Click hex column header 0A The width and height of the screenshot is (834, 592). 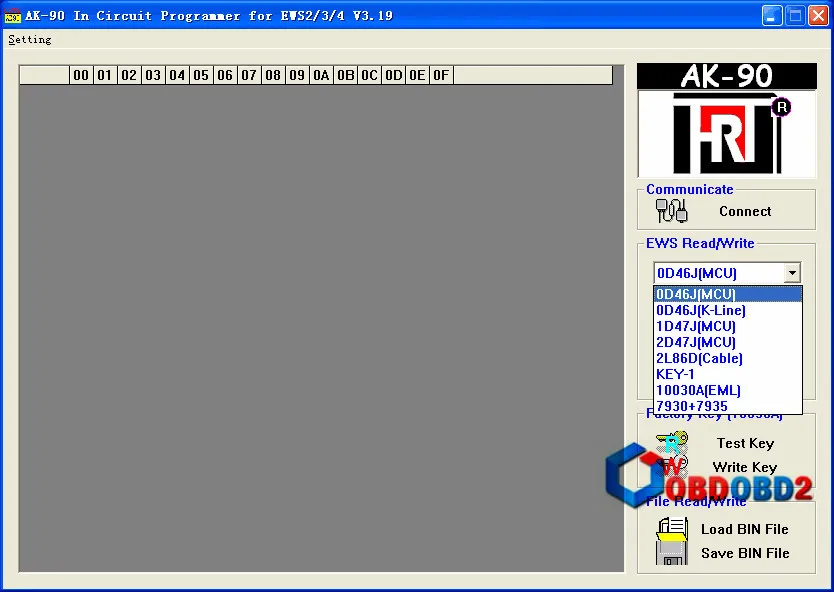[321, 75]
